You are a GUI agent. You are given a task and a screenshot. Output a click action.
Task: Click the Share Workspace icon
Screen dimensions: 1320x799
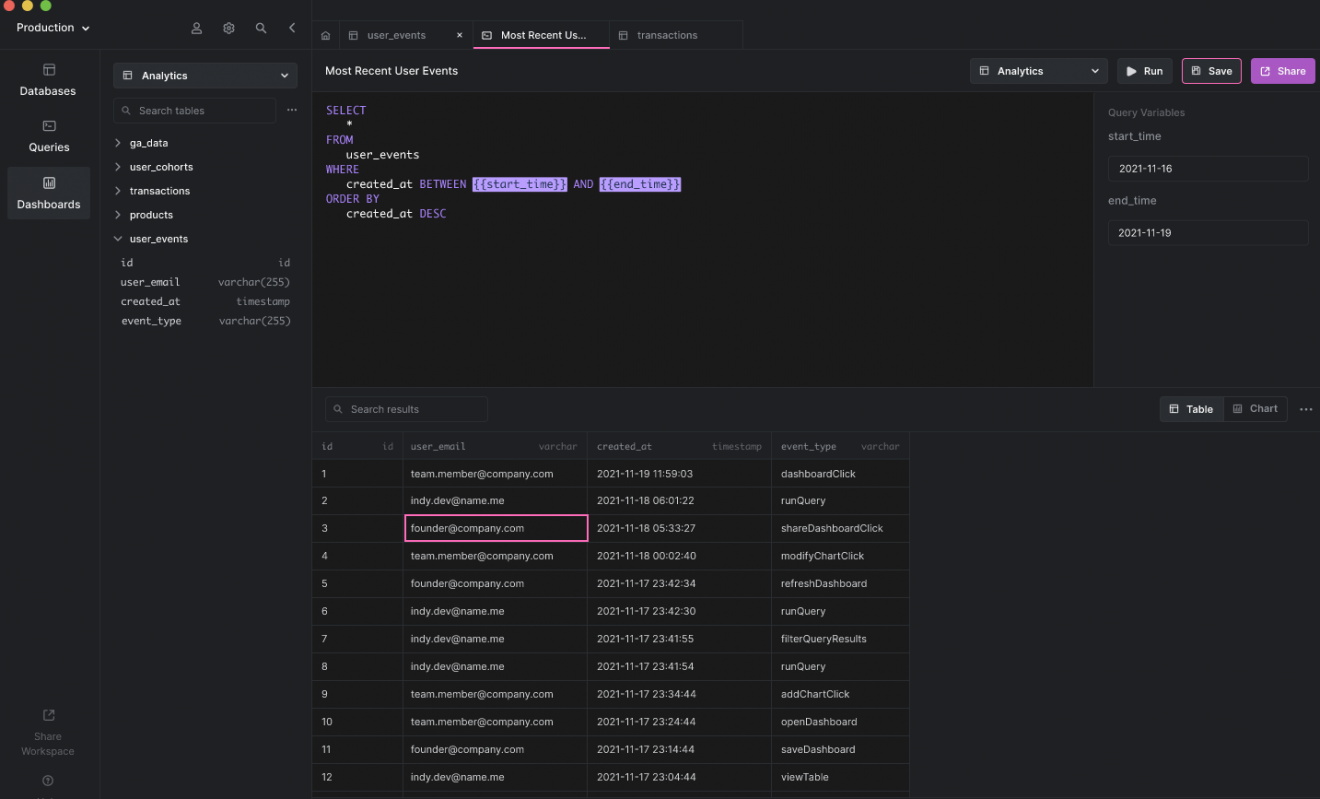point(47,715)
